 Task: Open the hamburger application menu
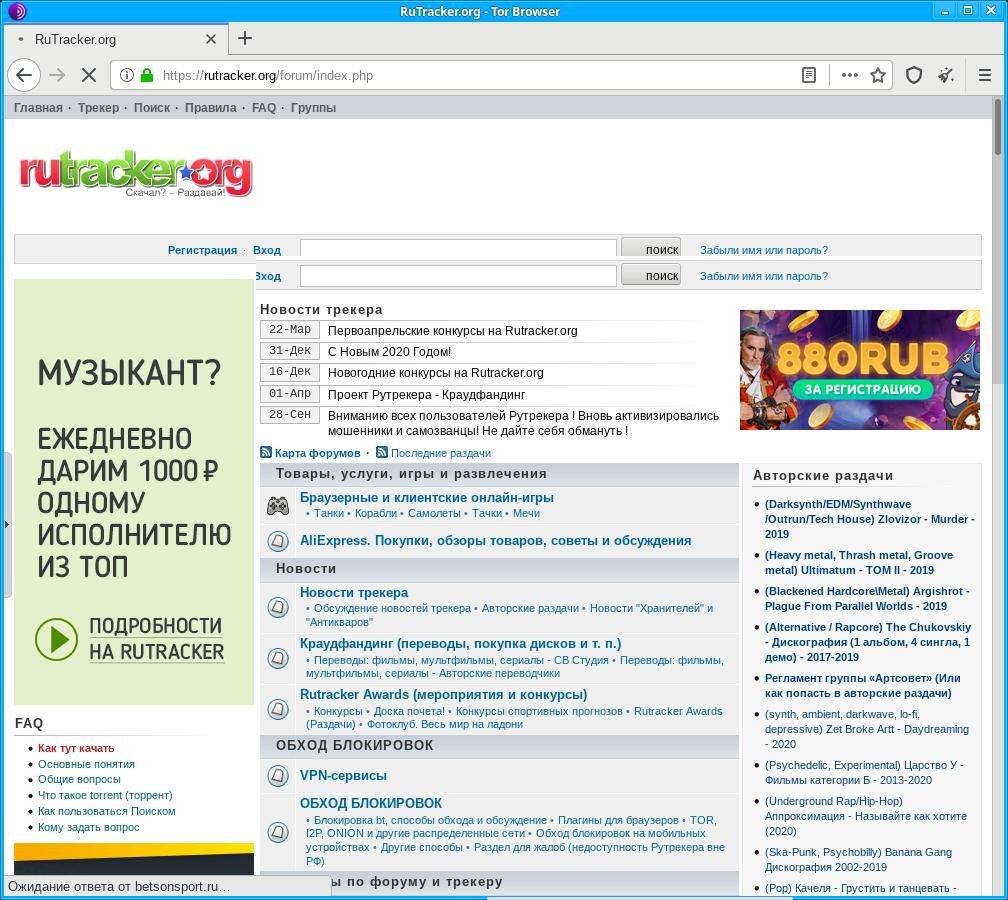[x=984, y=75]
